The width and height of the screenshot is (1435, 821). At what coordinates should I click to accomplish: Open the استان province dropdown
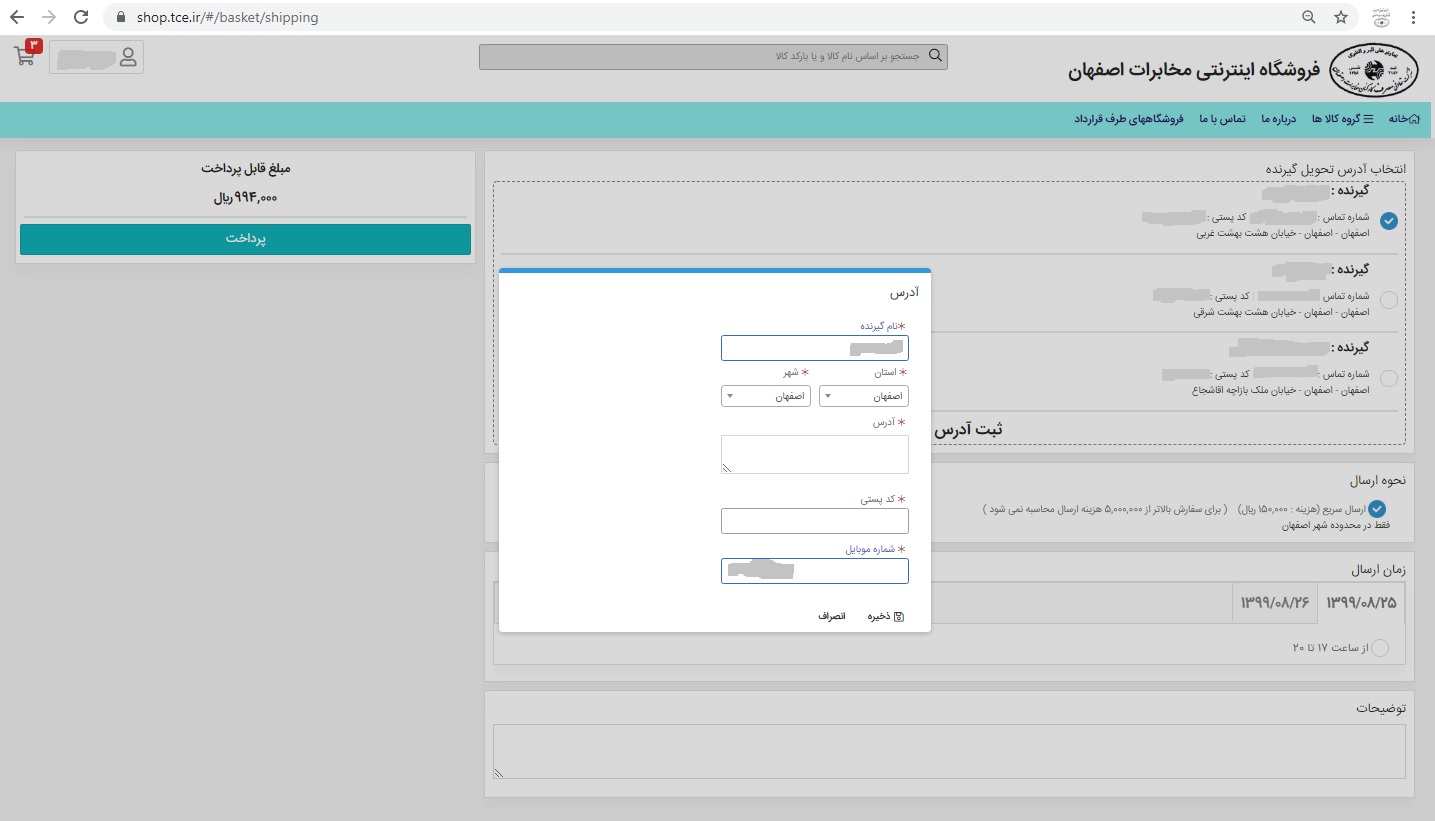(x=863, y=396)
